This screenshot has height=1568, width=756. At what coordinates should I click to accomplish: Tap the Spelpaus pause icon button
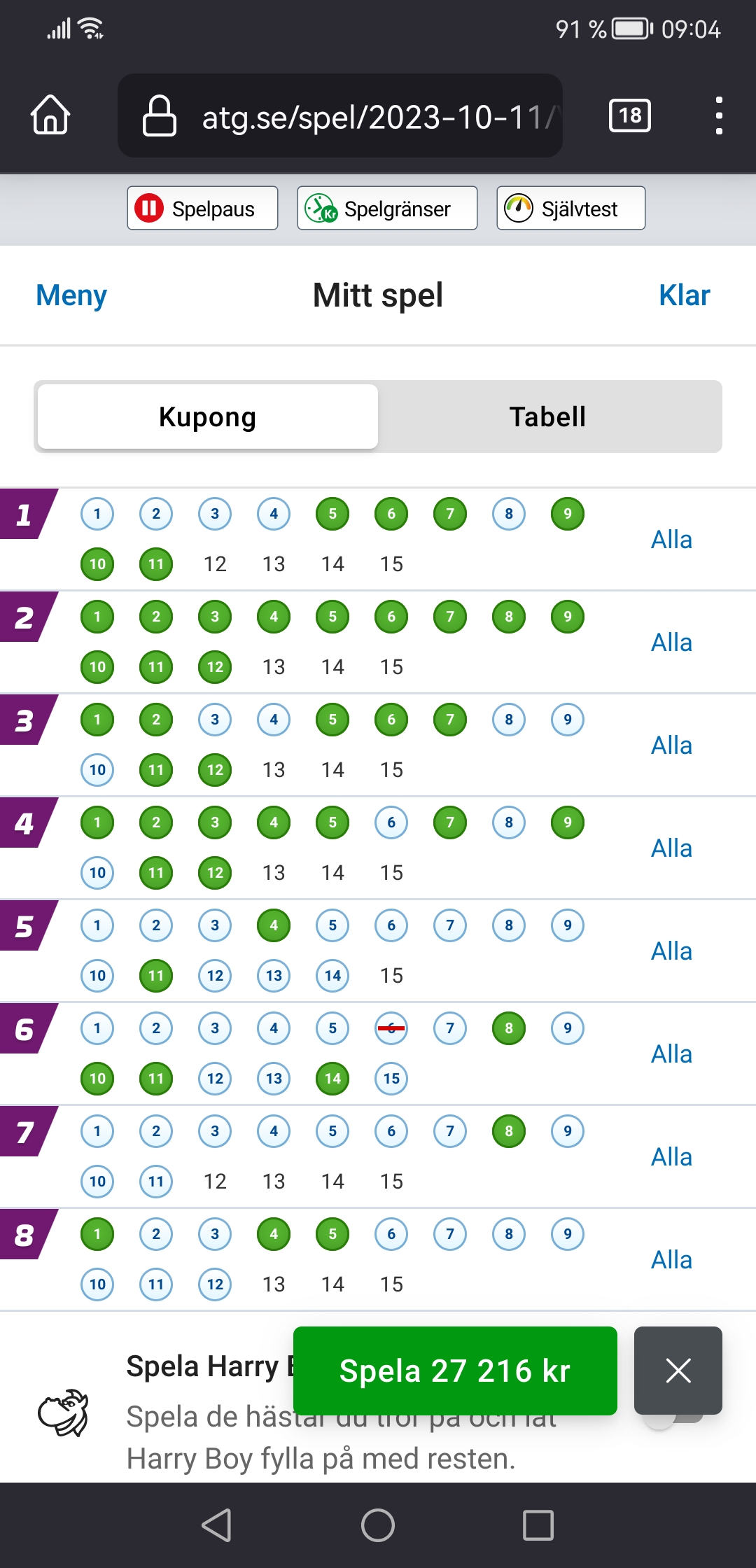(x=202, y=208)
